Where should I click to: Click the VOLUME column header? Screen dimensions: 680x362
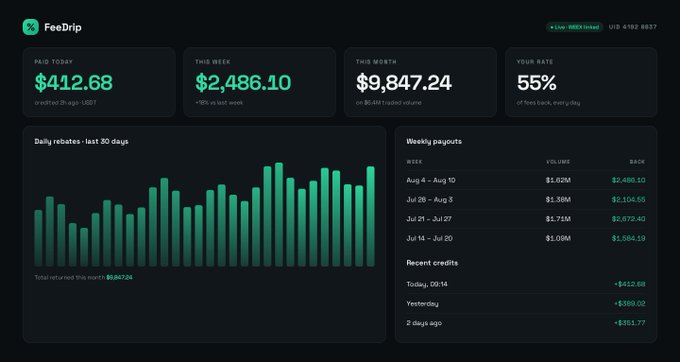coord(558,162)
